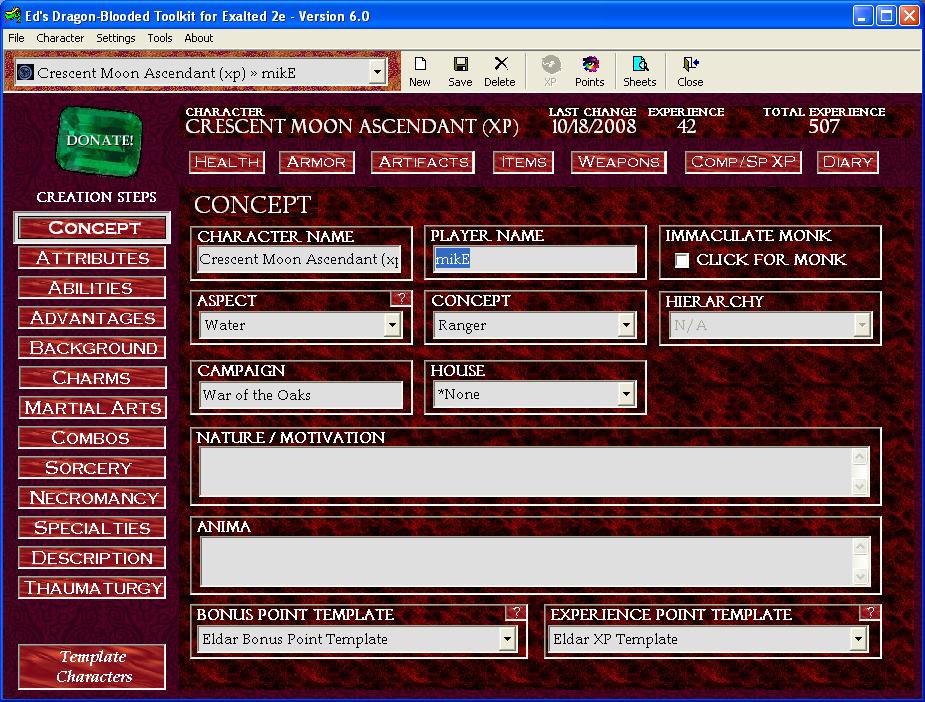
Task: Select the Concept creation step
Action: pyautogui.click(x=93, y=228)
